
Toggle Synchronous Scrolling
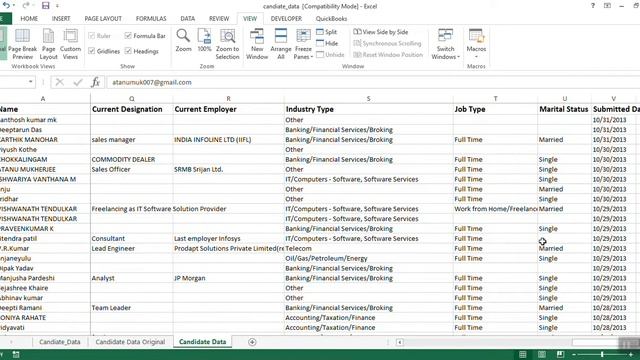387,43
